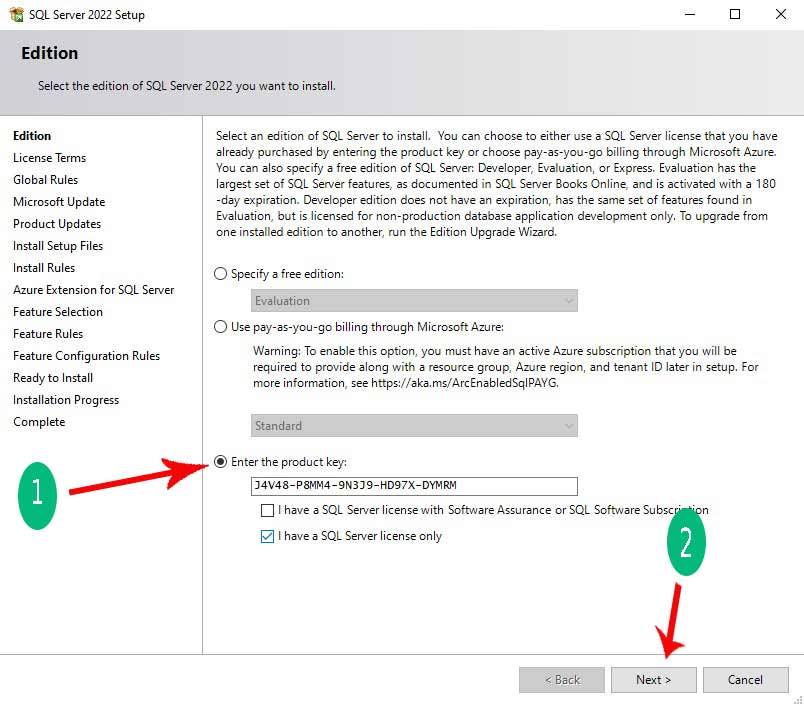The height and width of the screenshot is (706, 804).
Task: Select Azure Extension for SQL Server step
Action: point(94,290)
